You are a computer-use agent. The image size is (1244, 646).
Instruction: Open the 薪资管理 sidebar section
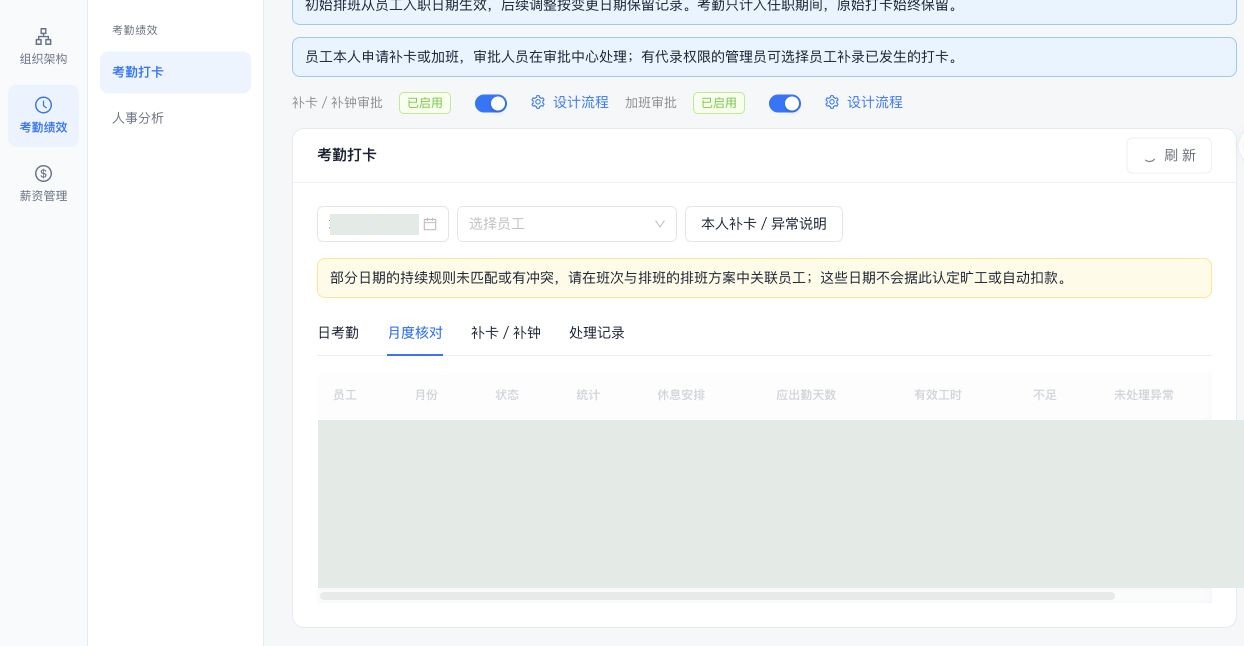(x=43, y=184)
